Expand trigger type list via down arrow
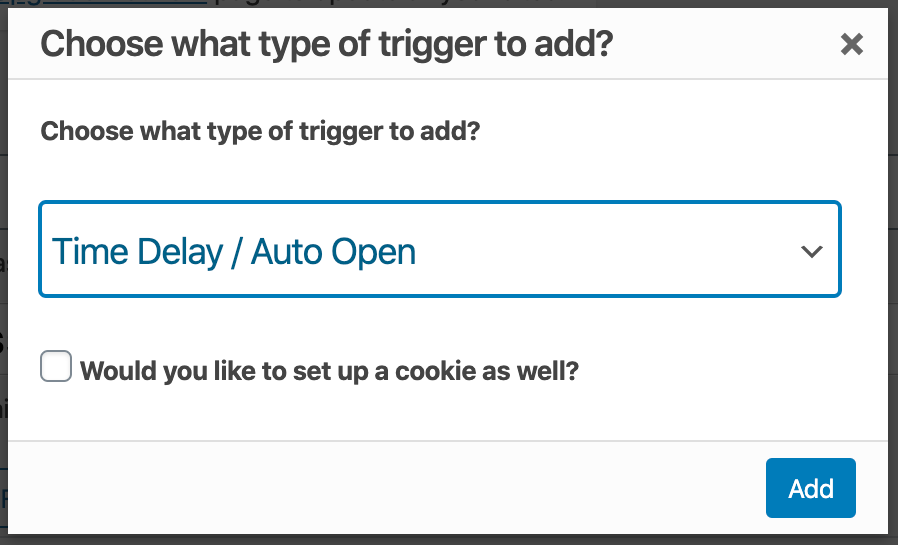This screenshot has width=898, height=545. click(812, 251)
